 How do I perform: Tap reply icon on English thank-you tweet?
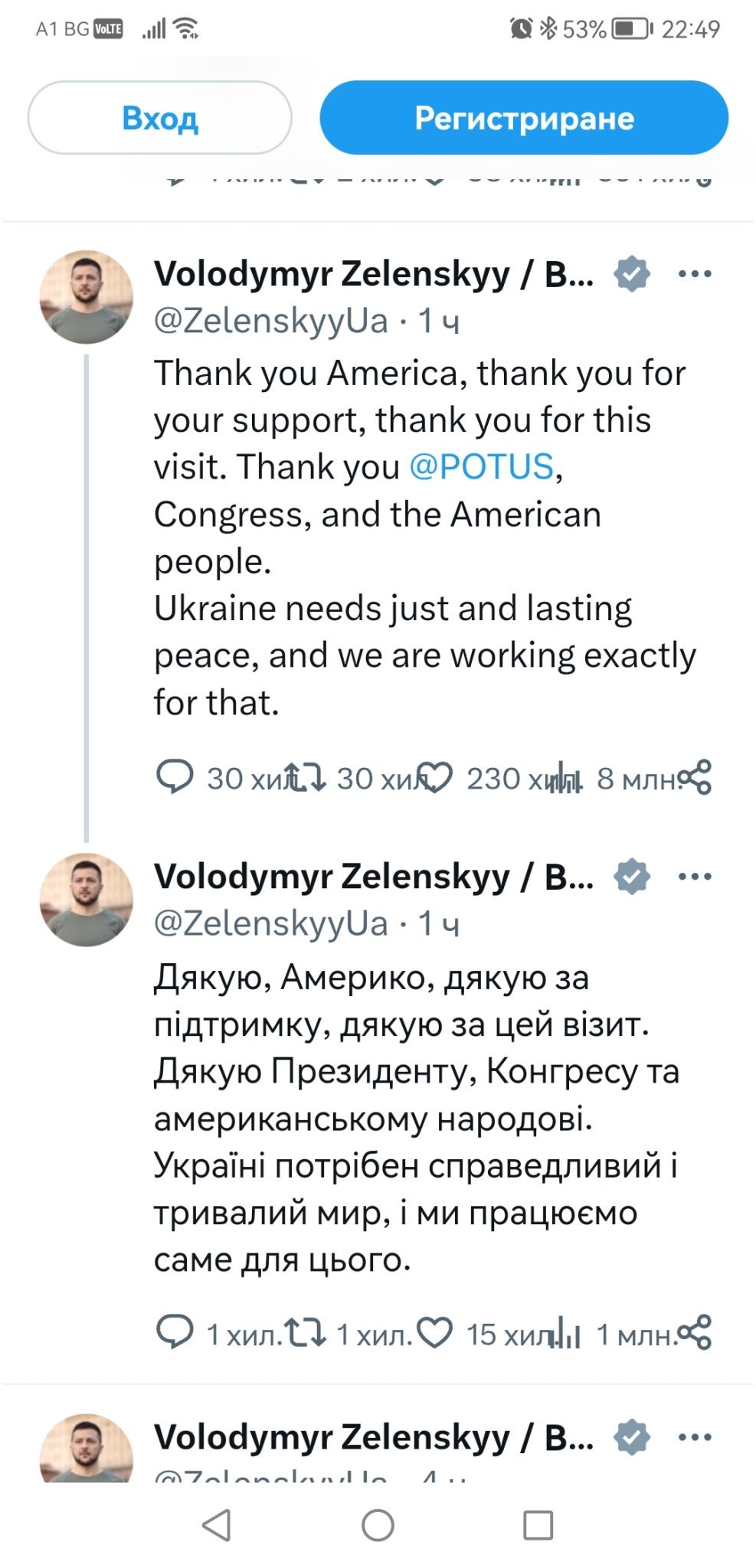click(175, 777)
